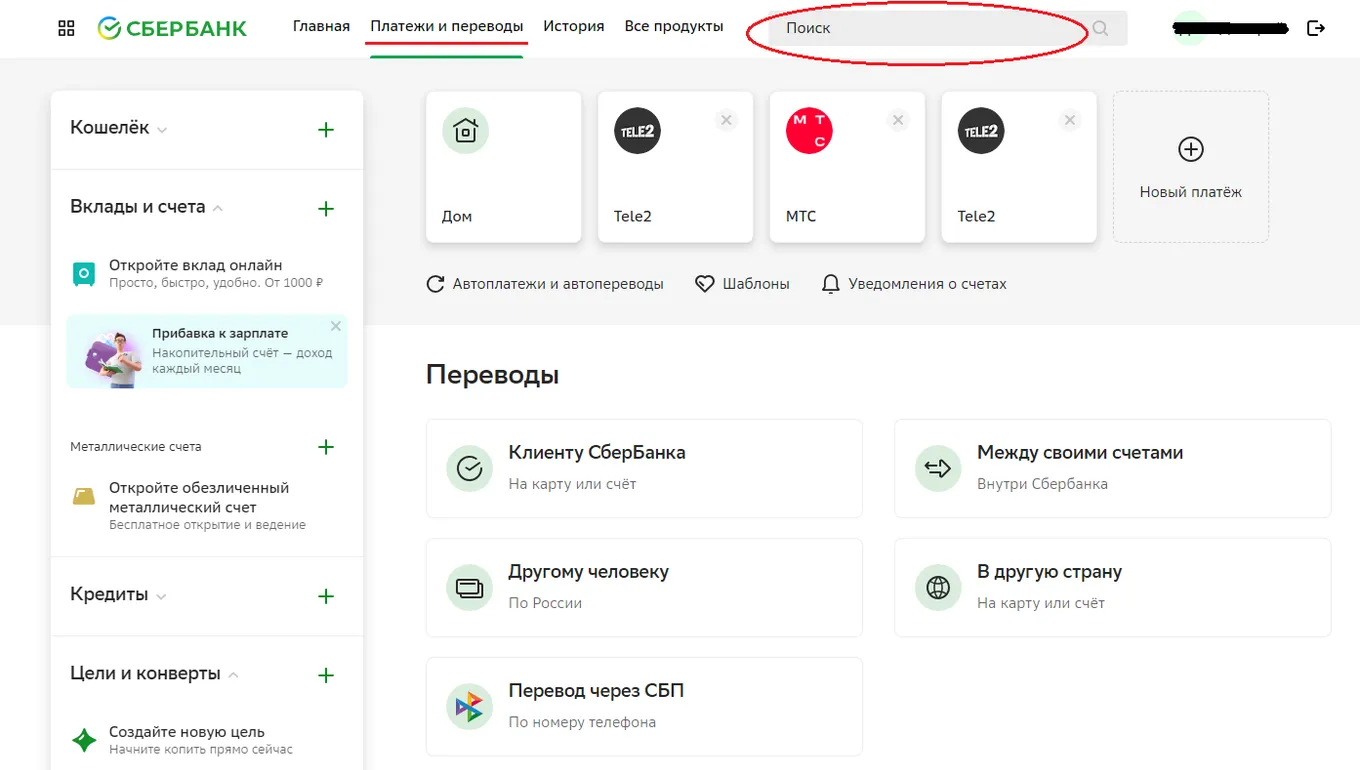Screen dimensions: 1360x770
Task: Collapse the Цели и конверты section
Action: [155, 674]
